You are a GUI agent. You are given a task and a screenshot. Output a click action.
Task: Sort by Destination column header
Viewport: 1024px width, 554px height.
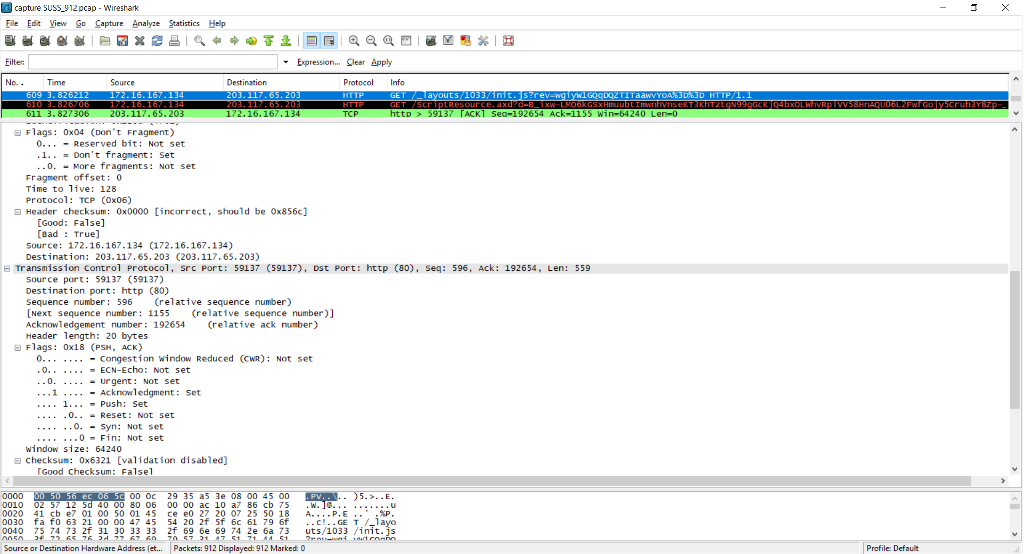[x=281, y=82]
